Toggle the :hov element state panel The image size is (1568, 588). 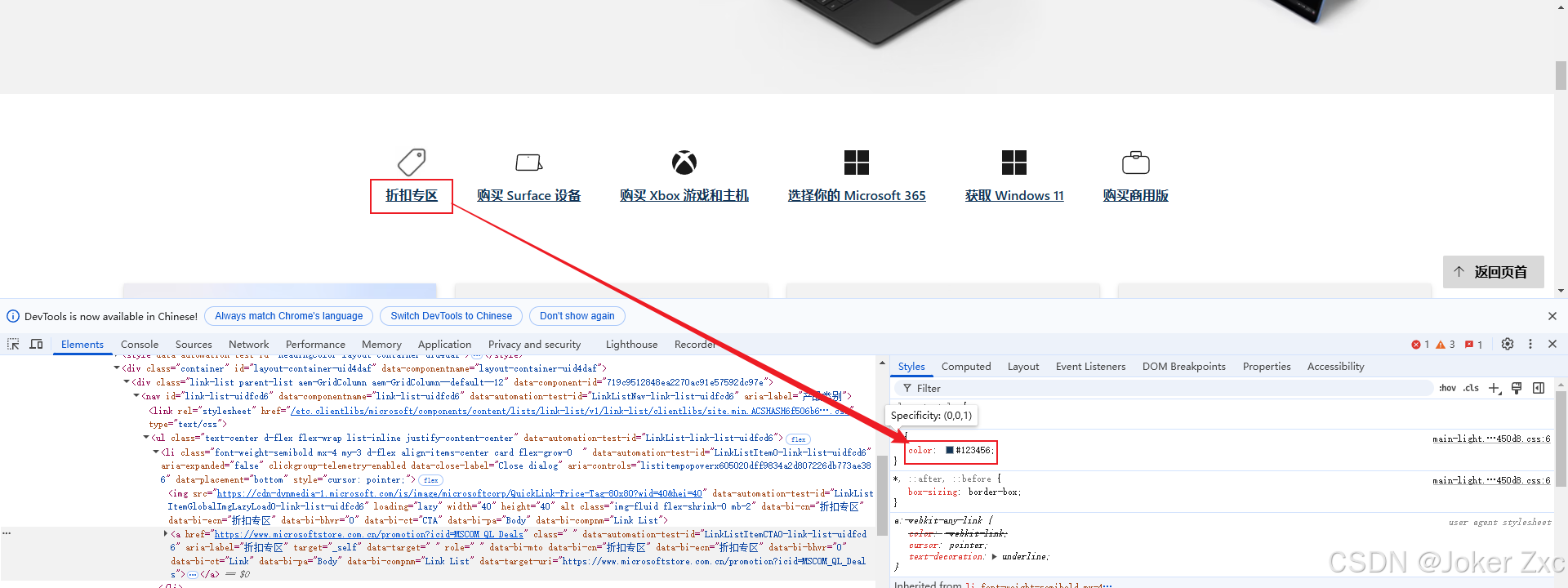pos(1447,389)
